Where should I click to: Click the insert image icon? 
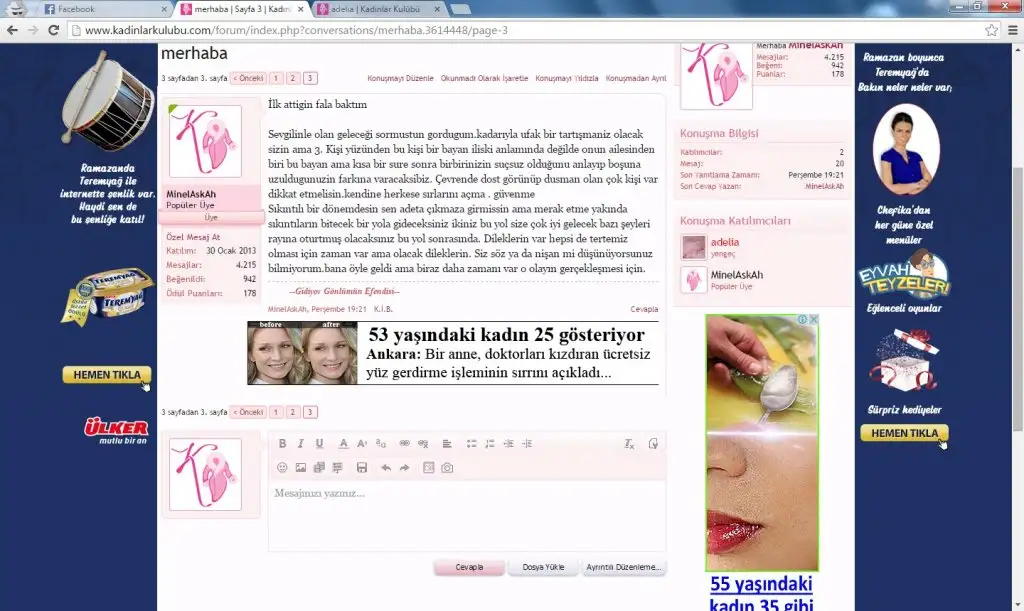301,468
